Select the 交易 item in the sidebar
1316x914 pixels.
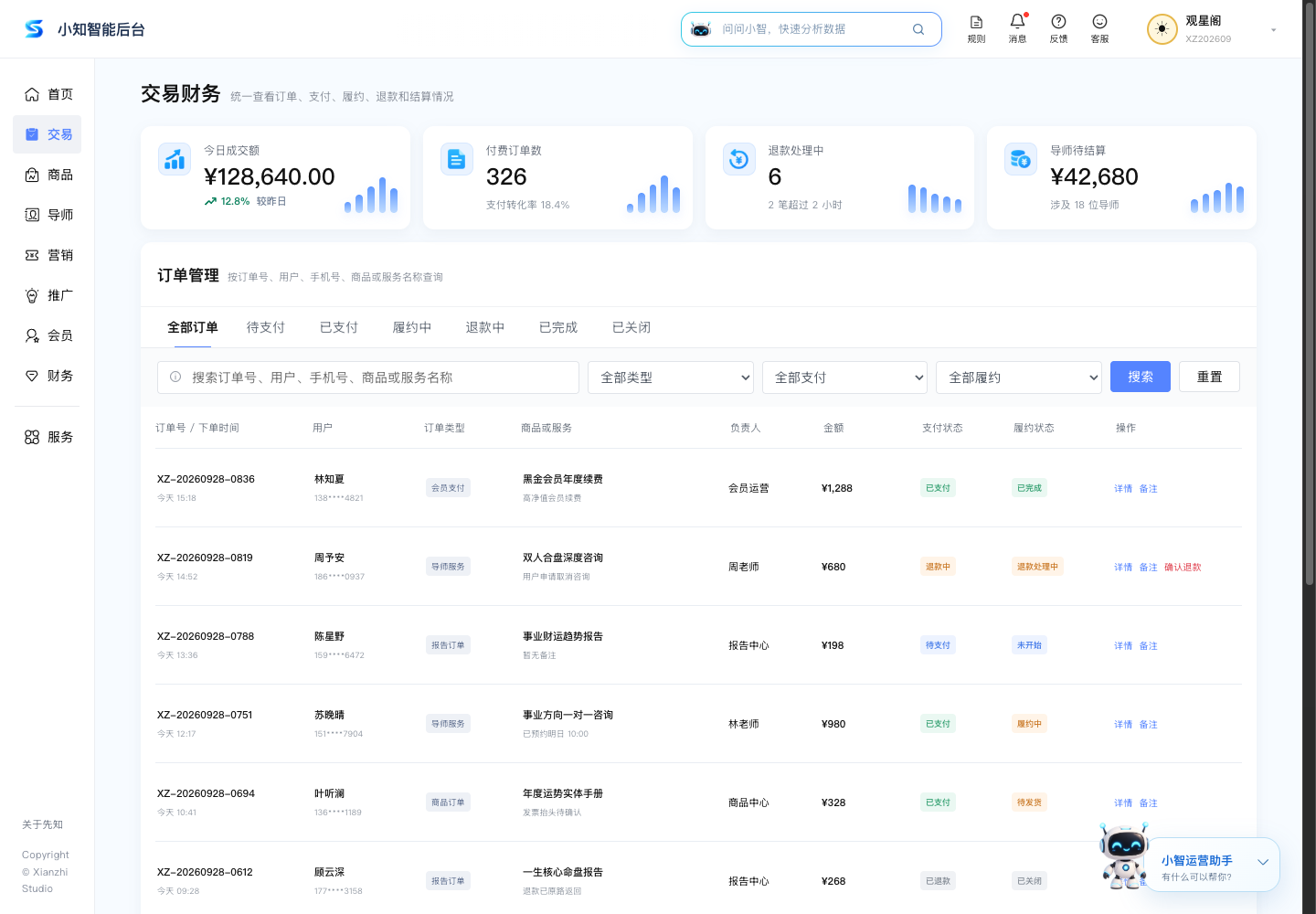tap(48, 134)
